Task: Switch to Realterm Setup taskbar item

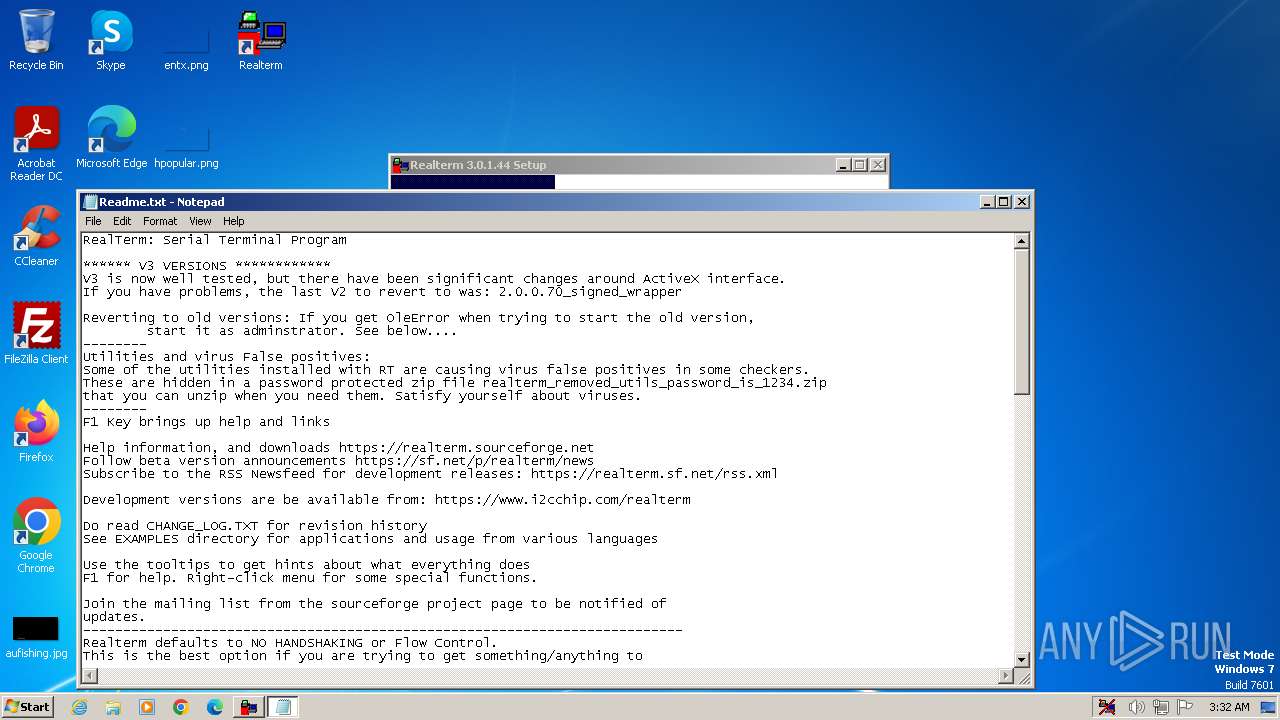Action: point(249,707)
